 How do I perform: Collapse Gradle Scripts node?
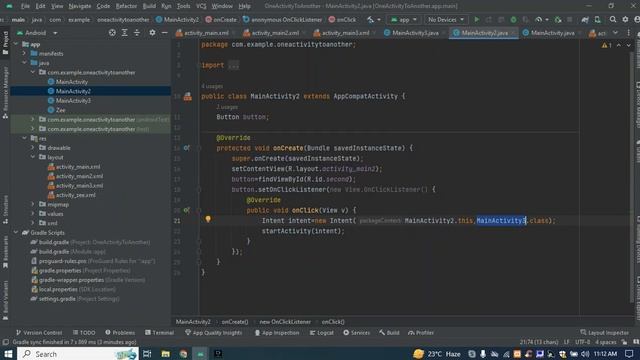click(x=16, y=232)
